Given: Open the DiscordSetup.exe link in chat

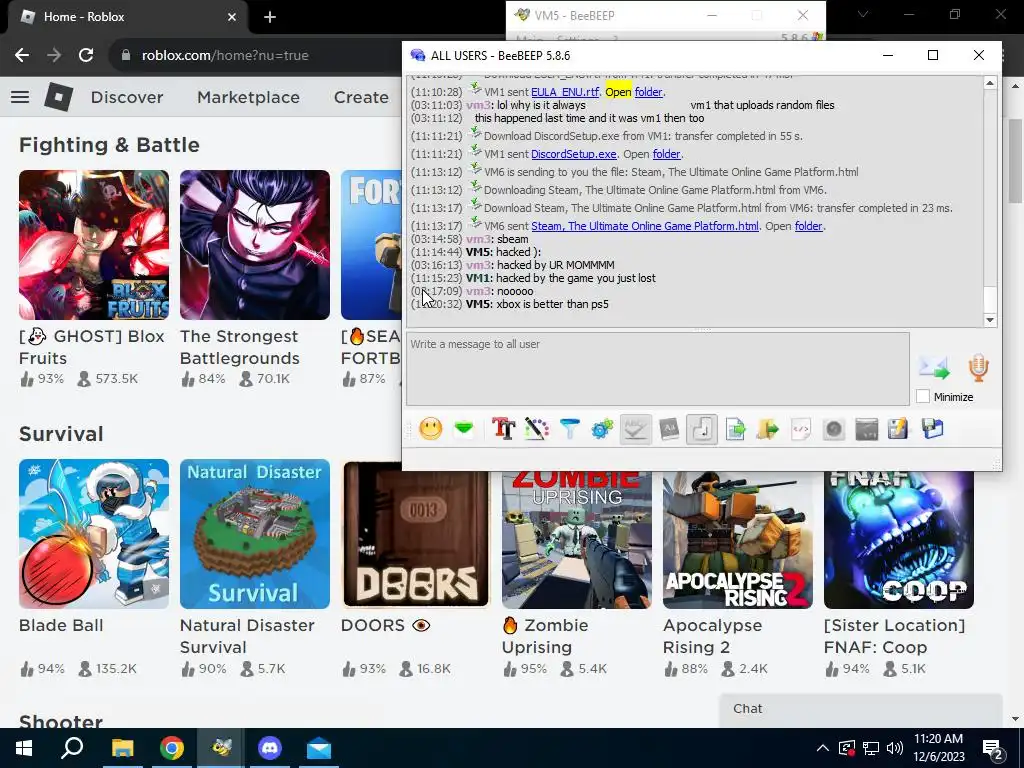Looking at the screenshot, I should pos(573,154).
